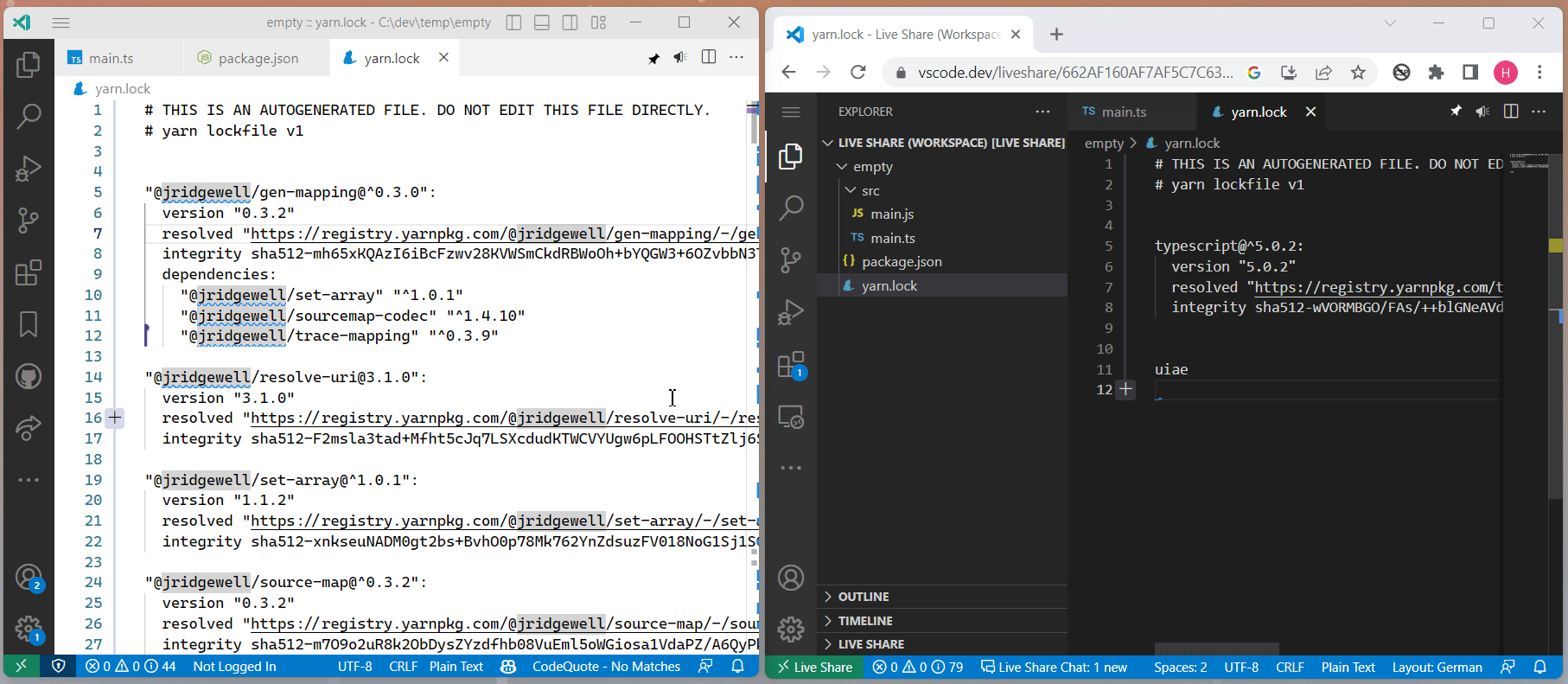1568x684 pixels.
Task: Open Search view in left desktop VS Code
Action: point(29,116)
